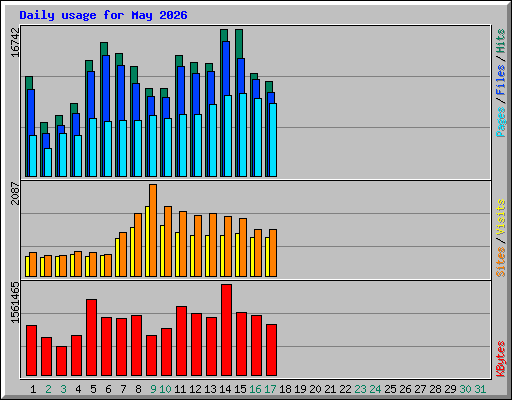Click day 20 on the date axis
Screen dimensions: 512x400
(x=315, y=389)
